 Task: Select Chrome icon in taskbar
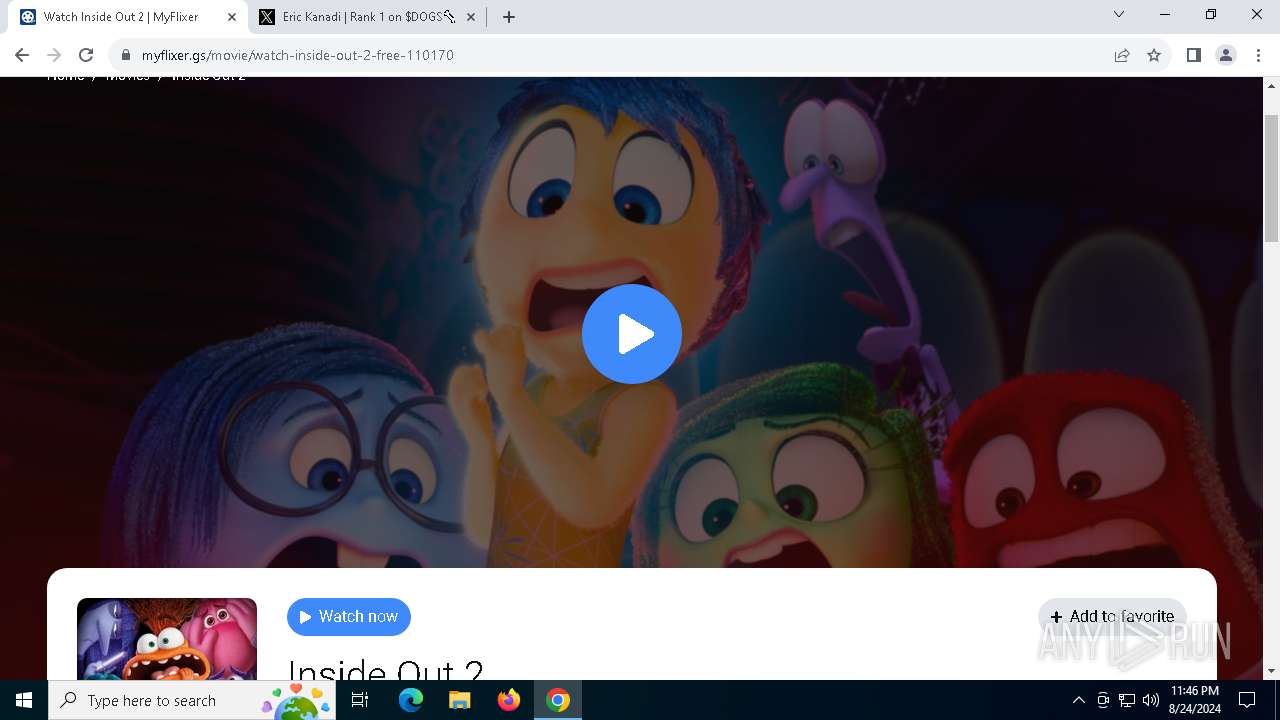click(x=558, y=700)
